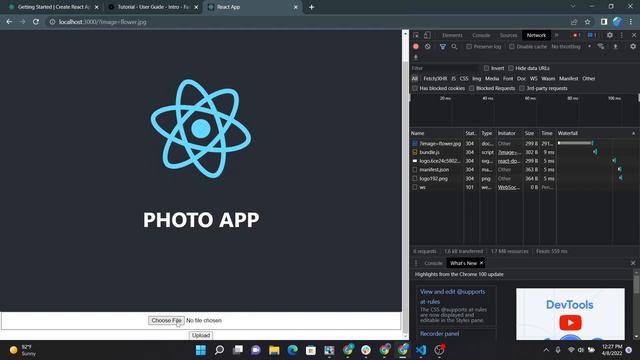Image resolution: width=640 pixels, height=360 pixels.
Task: Click the network overview timeline
Action: [524, 111]
